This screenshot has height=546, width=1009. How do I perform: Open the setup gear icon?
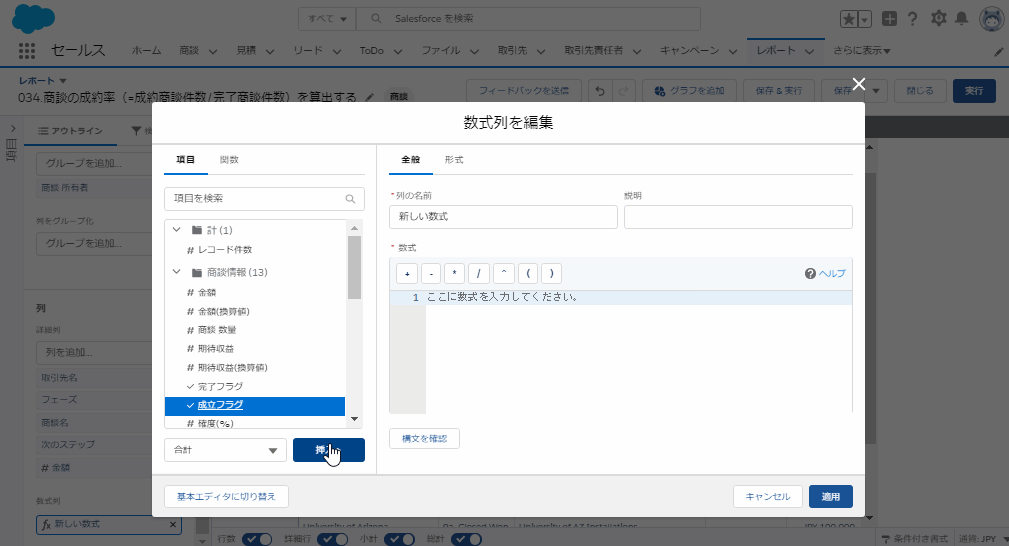coord(938,19)
